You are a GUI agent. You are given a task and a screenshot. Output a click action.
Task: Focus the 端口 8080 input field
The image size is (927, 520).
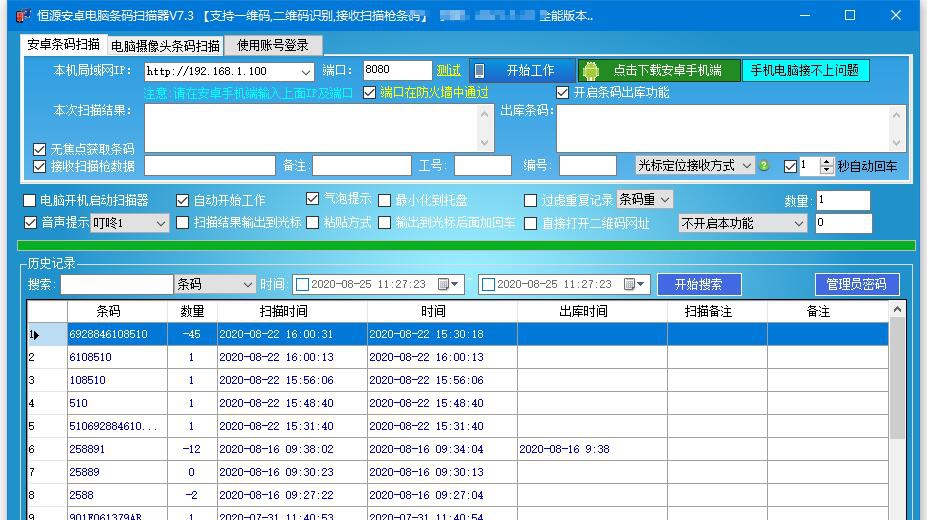pyautogui.click(x=397, y=70)
